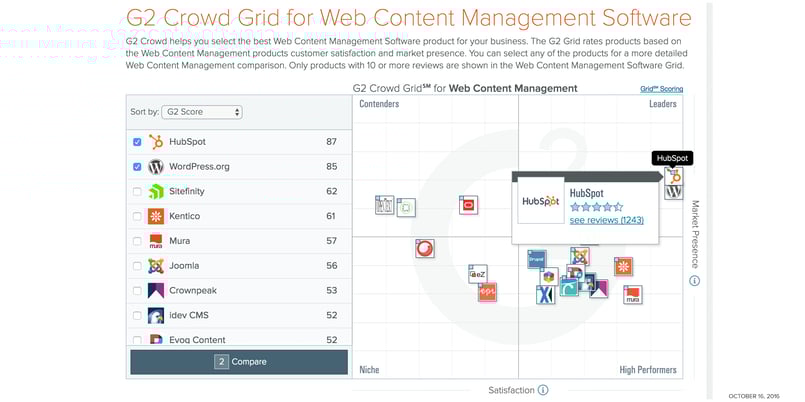Click the HubSpot name in the popup card

(587, 194)
